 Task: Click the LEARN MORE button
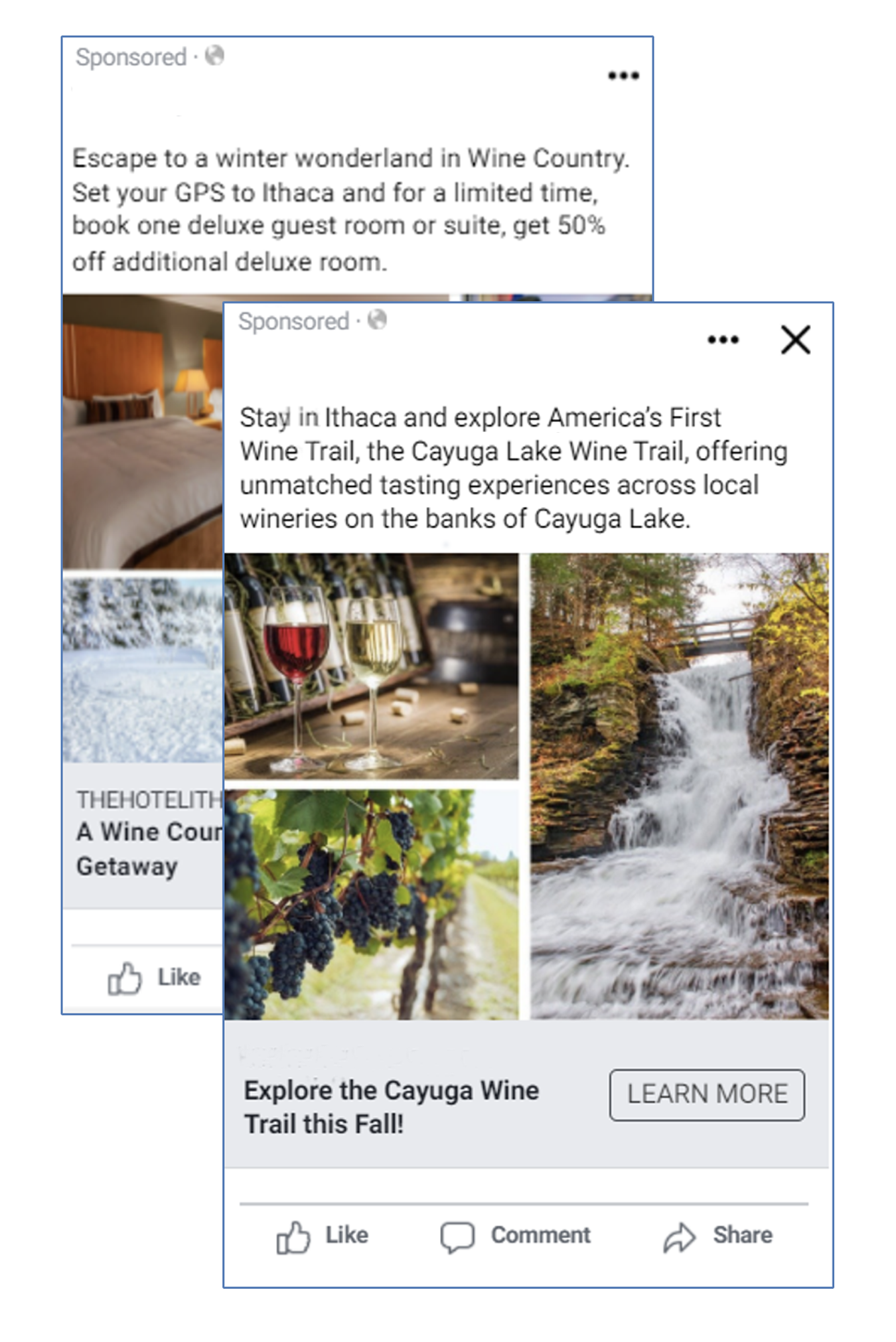[707, 1094]
